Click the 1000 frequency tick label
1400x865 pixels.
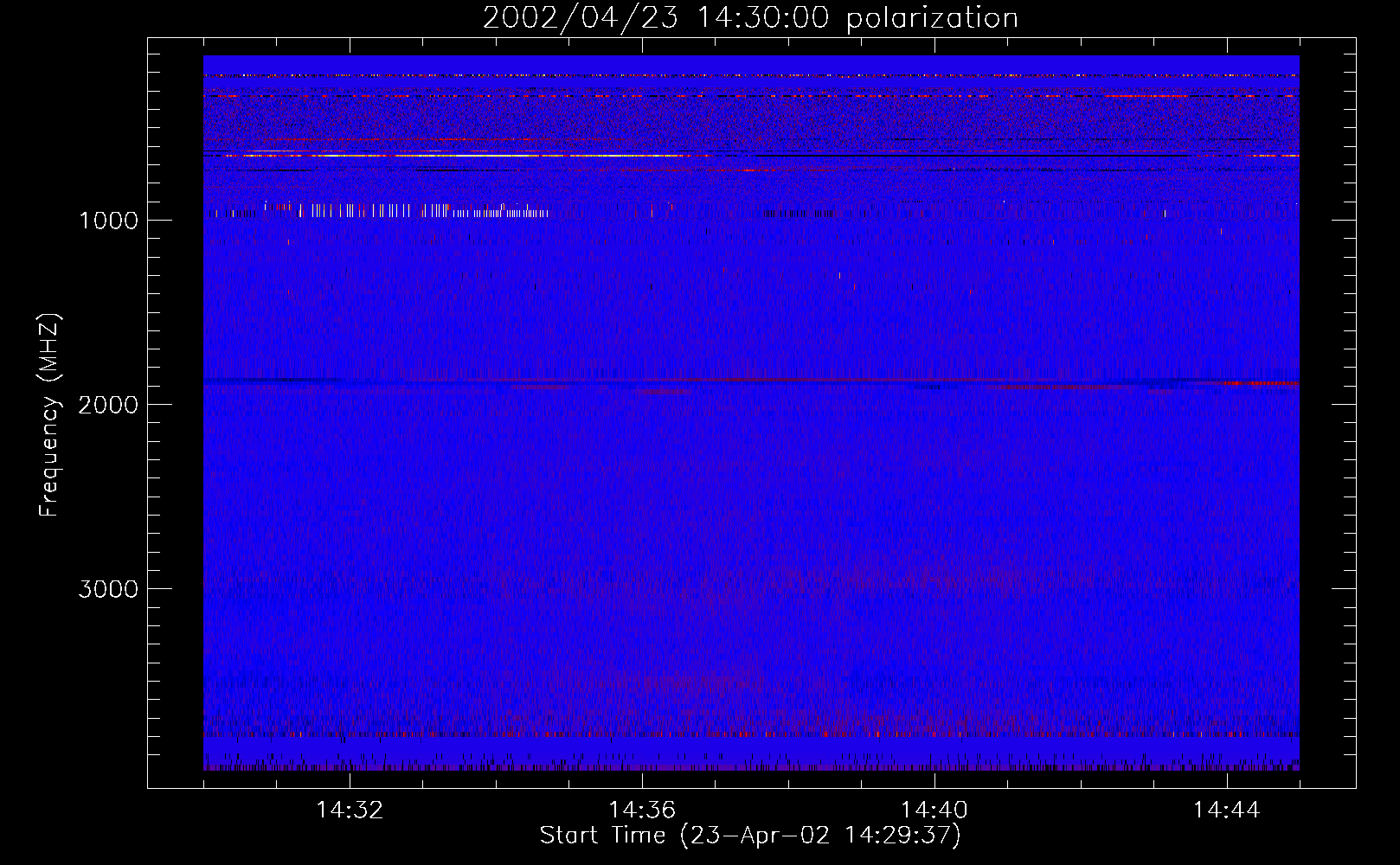pos(108,221)
